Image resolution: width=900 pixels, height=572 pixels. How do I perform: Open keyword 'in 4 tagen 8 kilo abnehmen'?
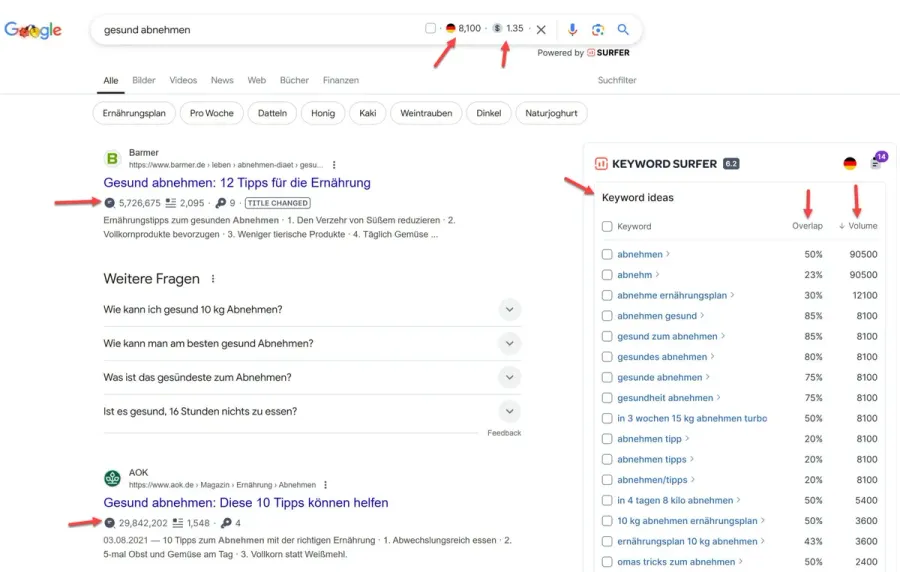[675, 500]
